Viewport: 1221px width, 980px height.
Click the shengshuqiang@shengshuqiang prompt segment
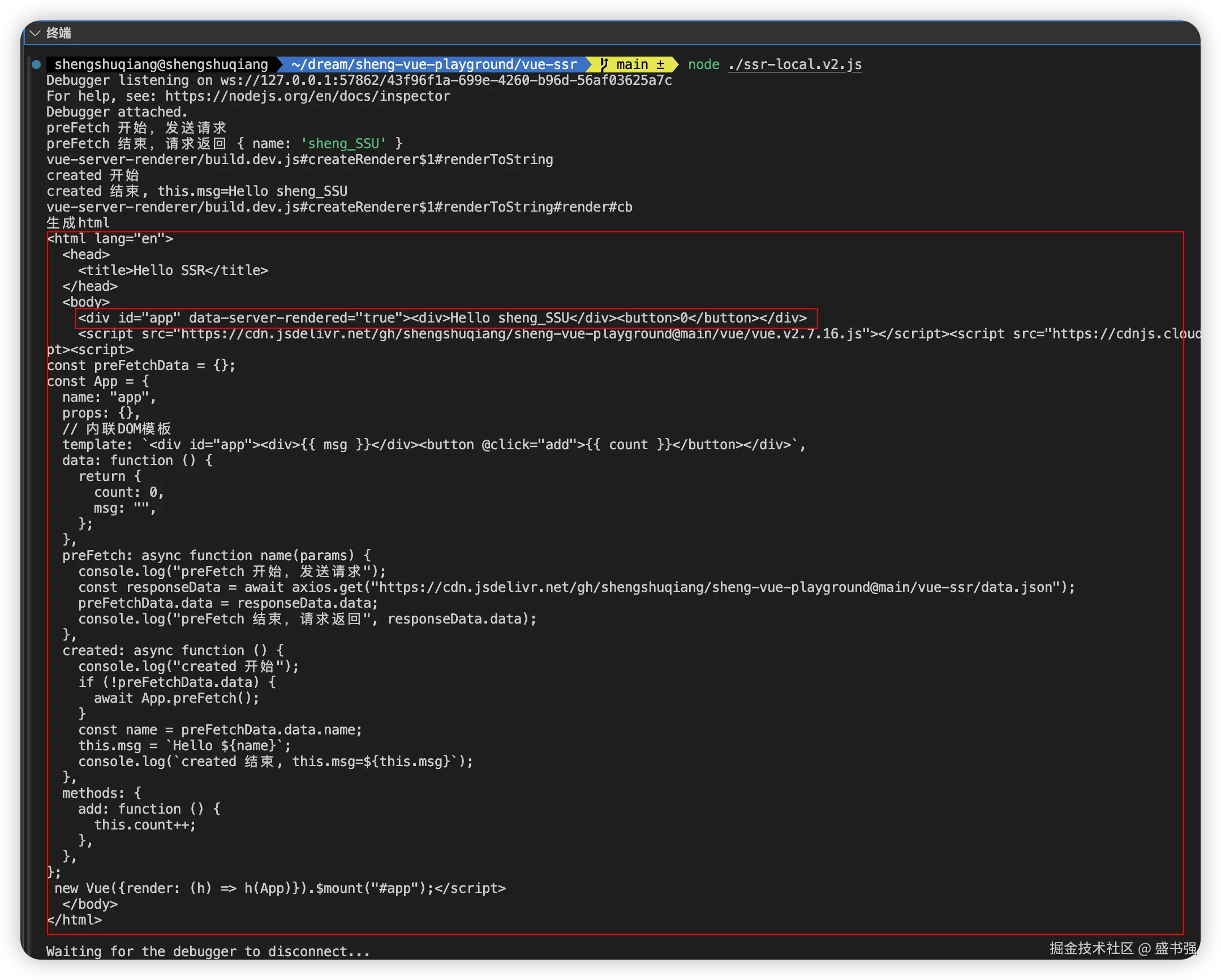pos(161,65)
